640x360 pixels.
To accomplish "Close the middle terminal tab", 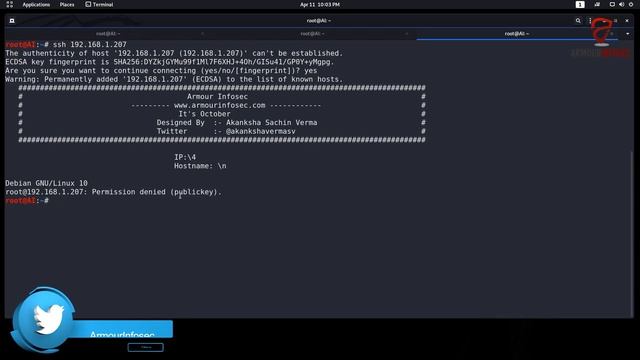I will tap(407, 33).
